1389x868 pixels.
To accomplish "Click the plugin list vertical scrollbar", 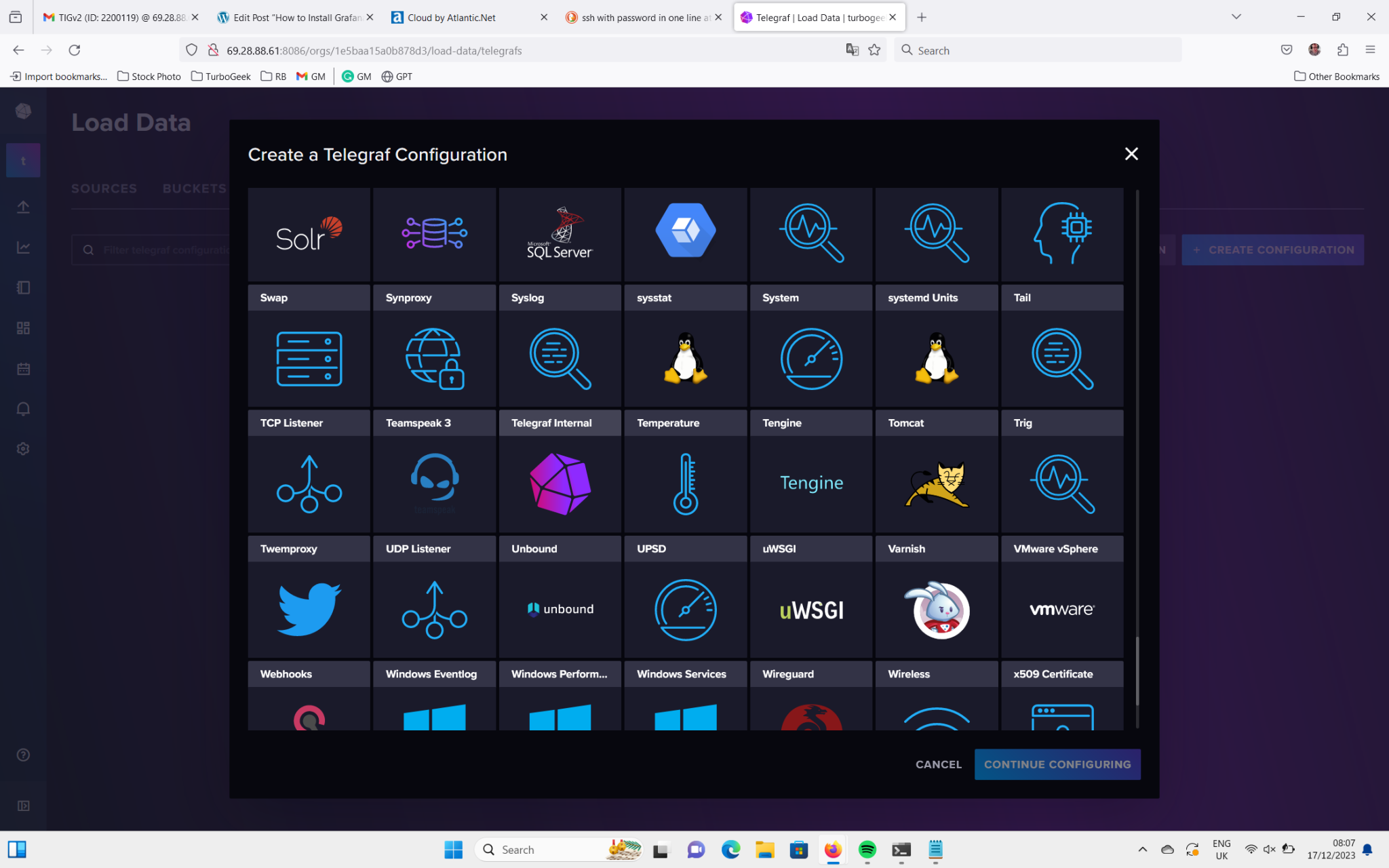I will 1137,670.
